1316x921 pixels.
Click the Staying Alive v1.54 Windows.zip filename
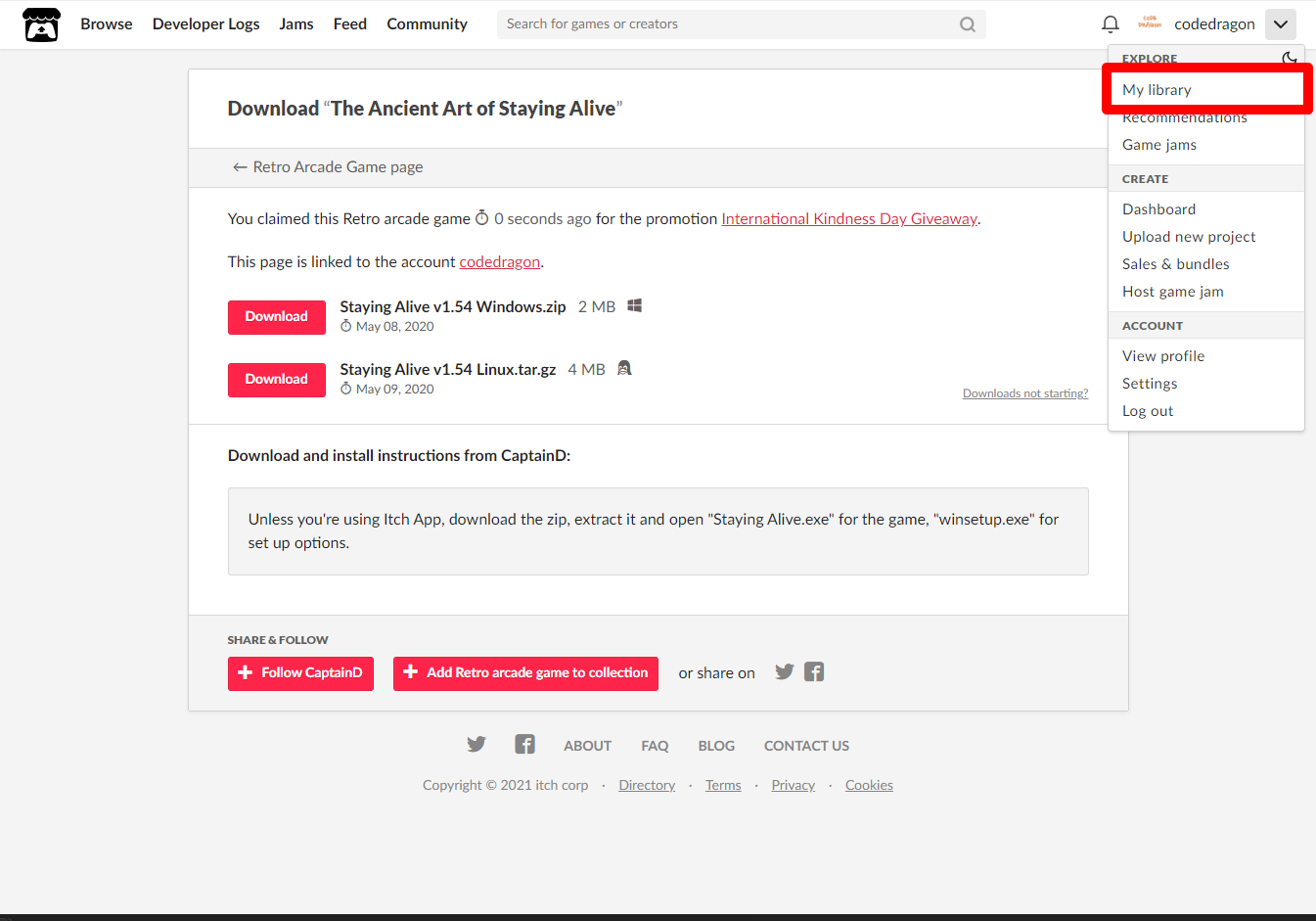click(453, 306)
